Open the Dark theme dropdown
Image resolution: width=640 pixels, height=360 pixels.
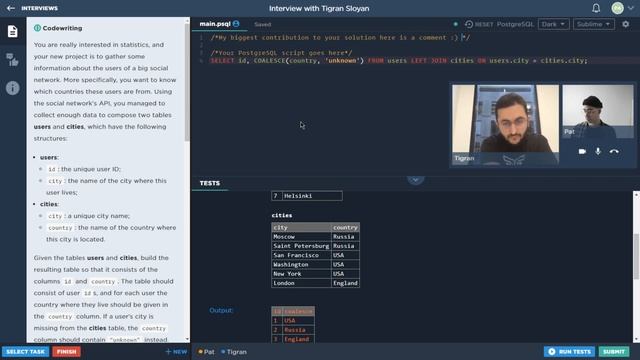pos(553,24)
